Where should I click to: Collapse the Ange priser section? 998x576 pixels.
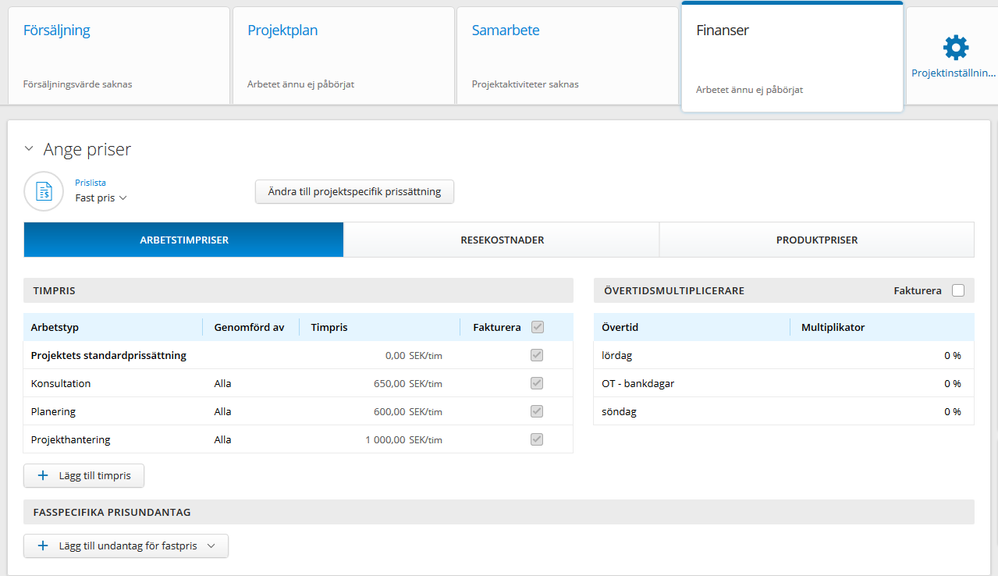pos(29,149)
